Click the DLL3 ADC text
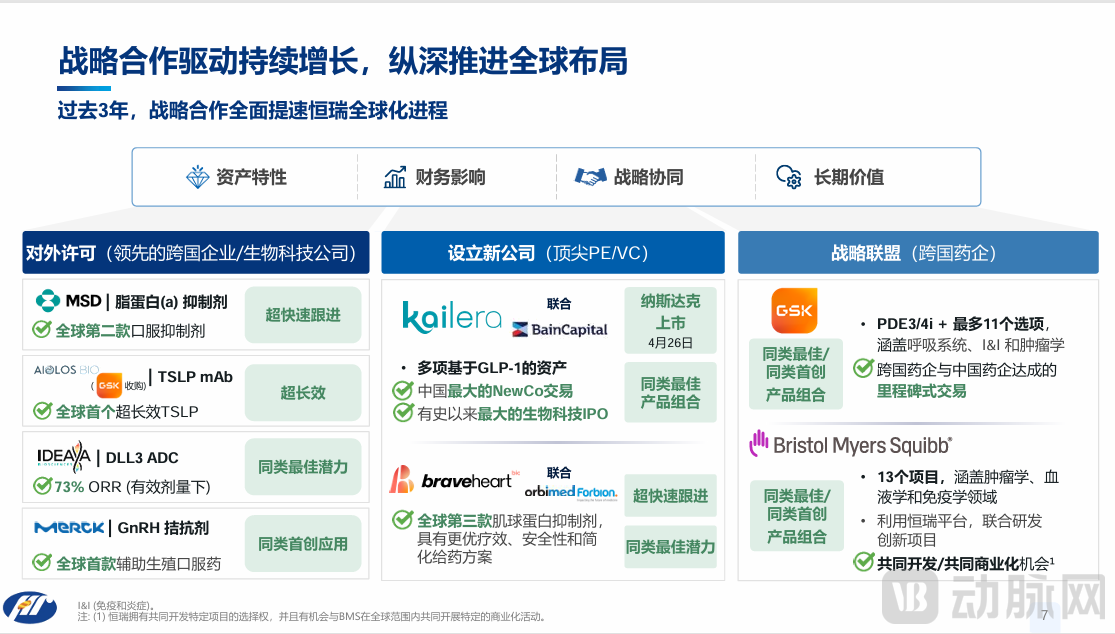This screenshot has width=1115, height=634. coord(142,458)
